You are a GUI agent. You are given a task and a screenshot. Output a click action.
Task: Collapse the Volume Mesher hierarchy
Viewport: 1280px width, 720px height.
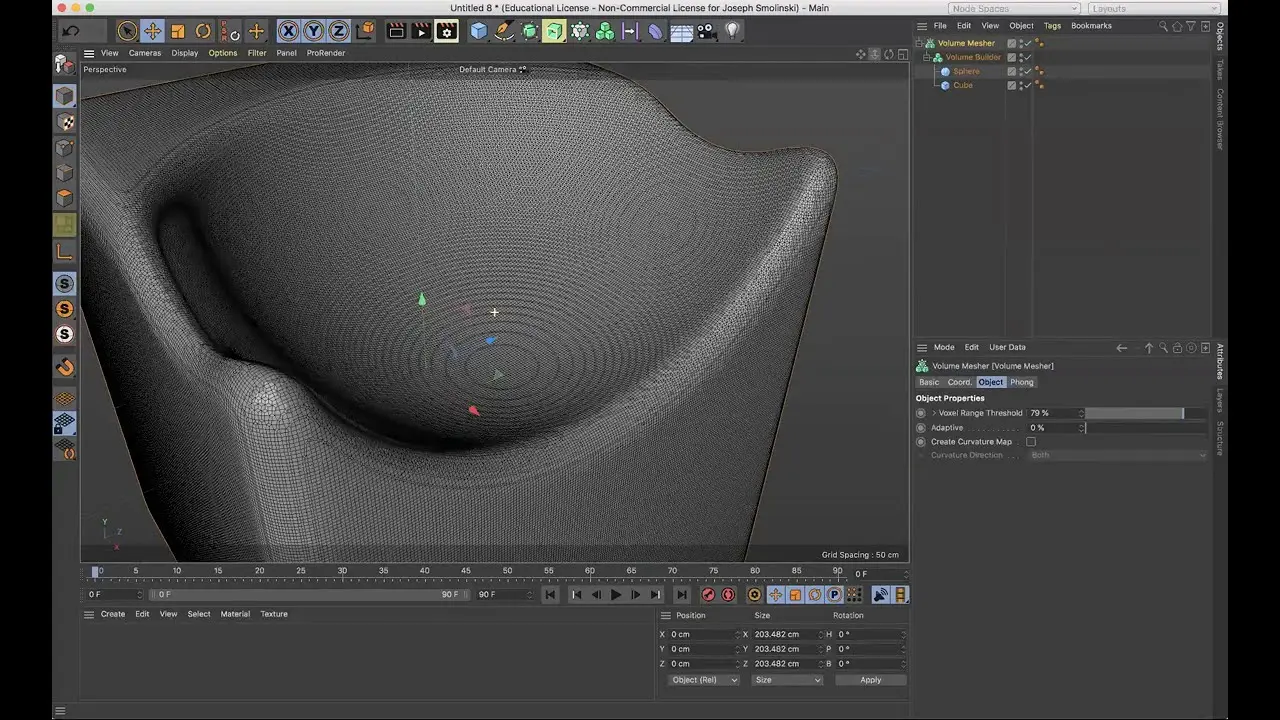[919, 43]
